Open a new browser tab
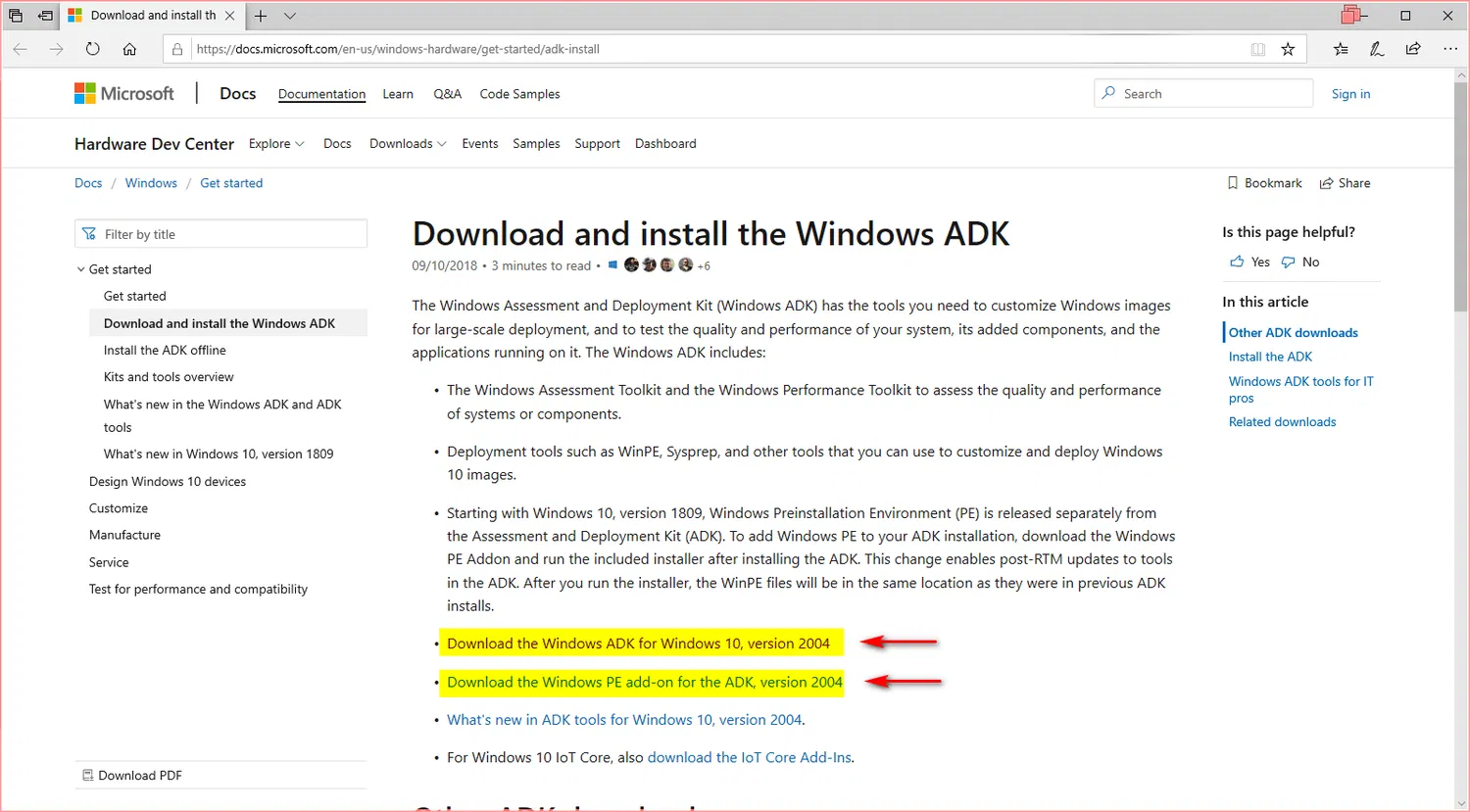This screenshot has width=1470, height=812. coord(261,16)
